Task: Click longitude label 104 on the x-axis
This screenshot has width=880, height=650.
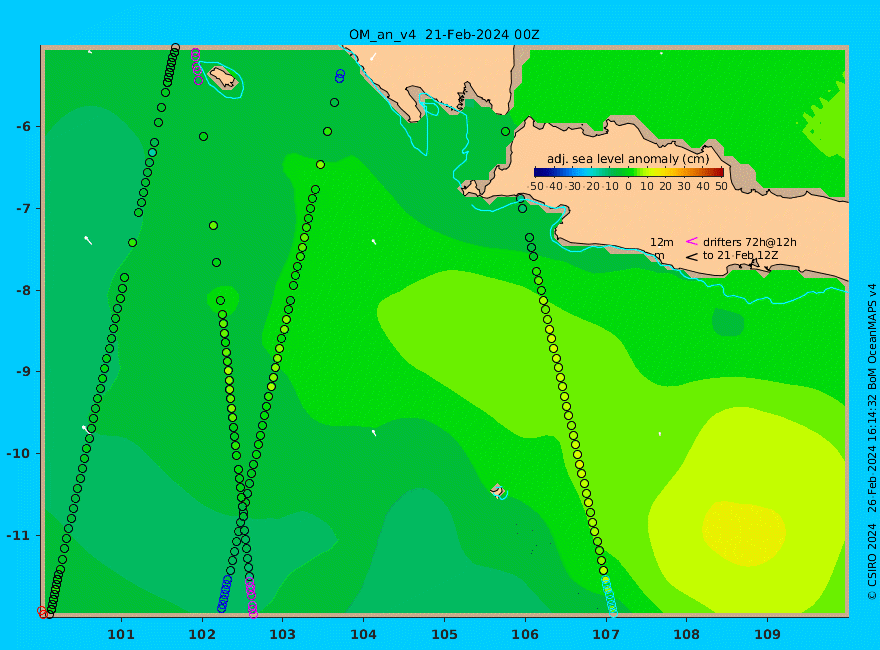Action: click(x=363, y=635)
